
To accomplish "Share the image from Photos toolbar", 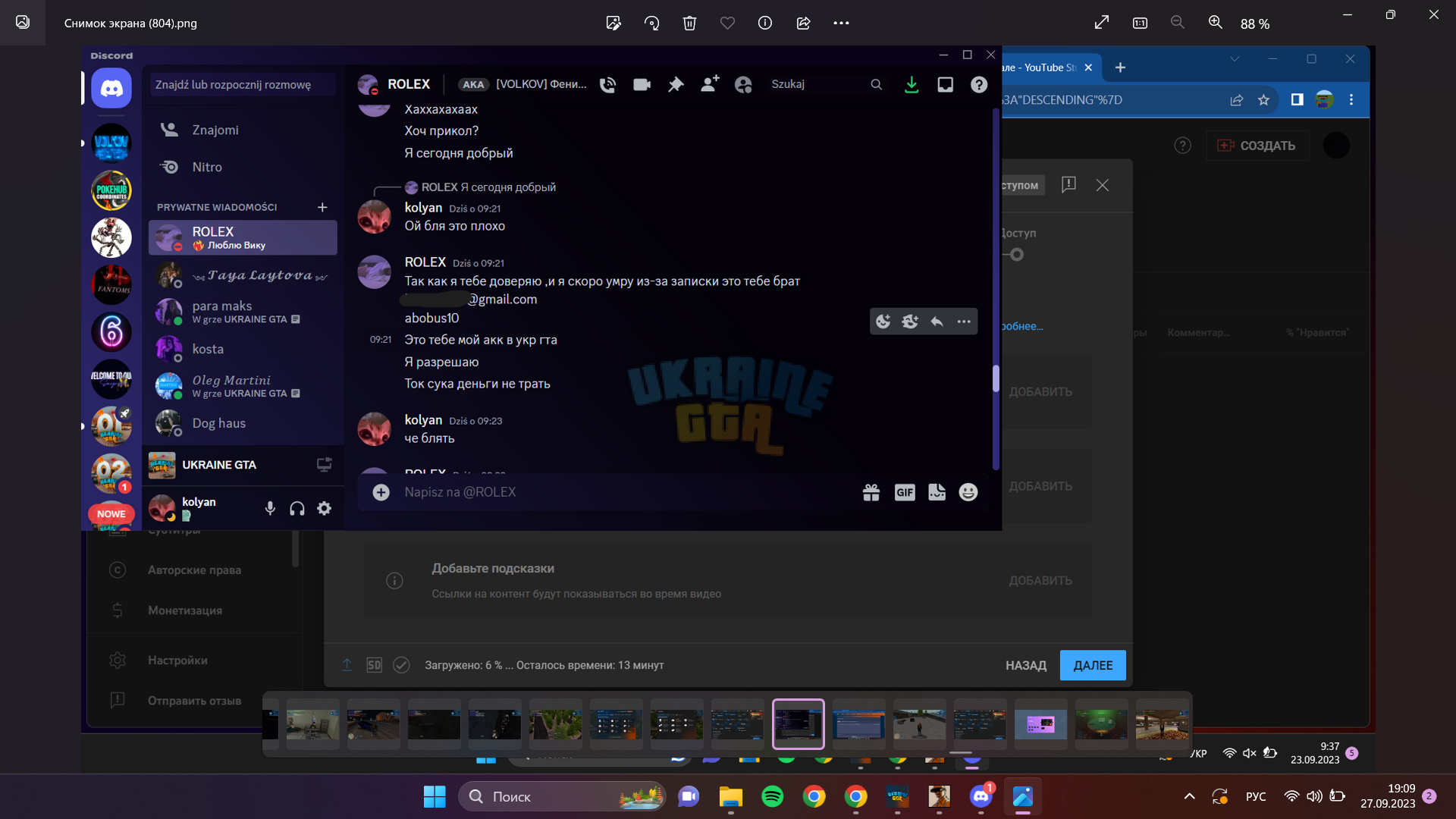I will [x=803, y=23].
